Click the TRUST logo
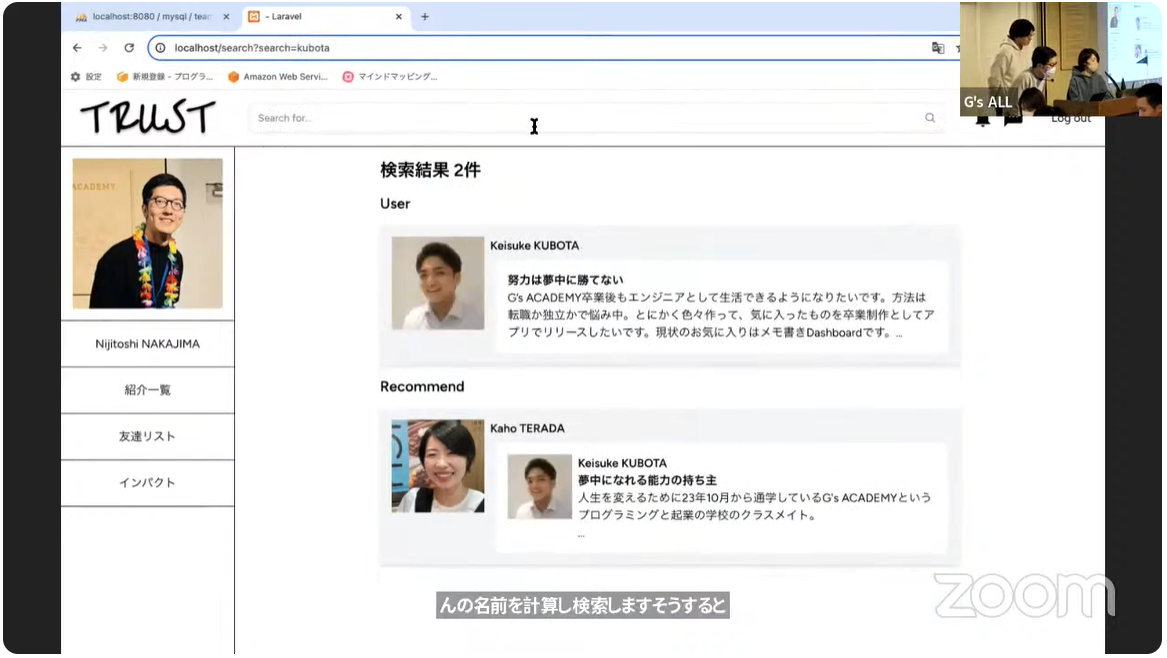This screenshot has width=1167, height=658. (146, 117)
